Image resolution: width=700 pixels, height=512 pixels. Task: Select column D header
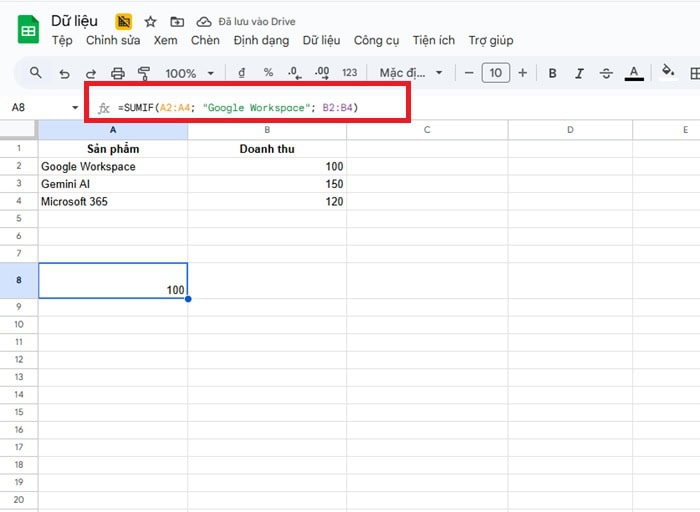pyautogui.click(x=570, y=130)
